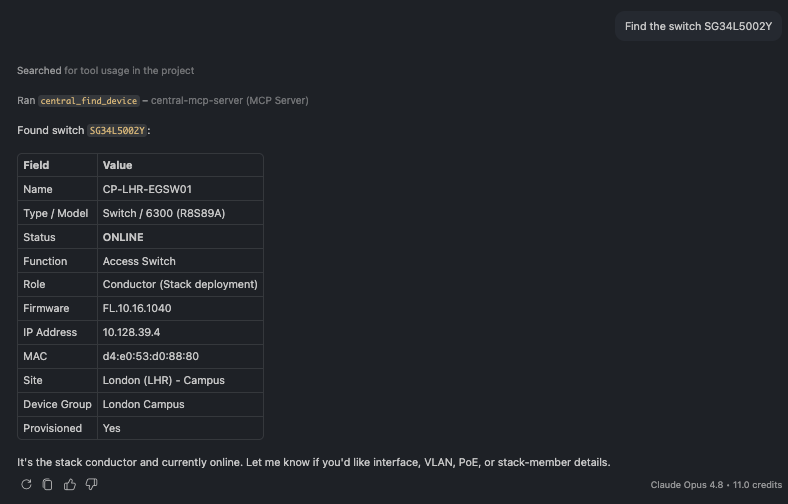Viewport: 788px width, 504px height.
Task: Copy the response with clipboard icon
Action: 48,484
